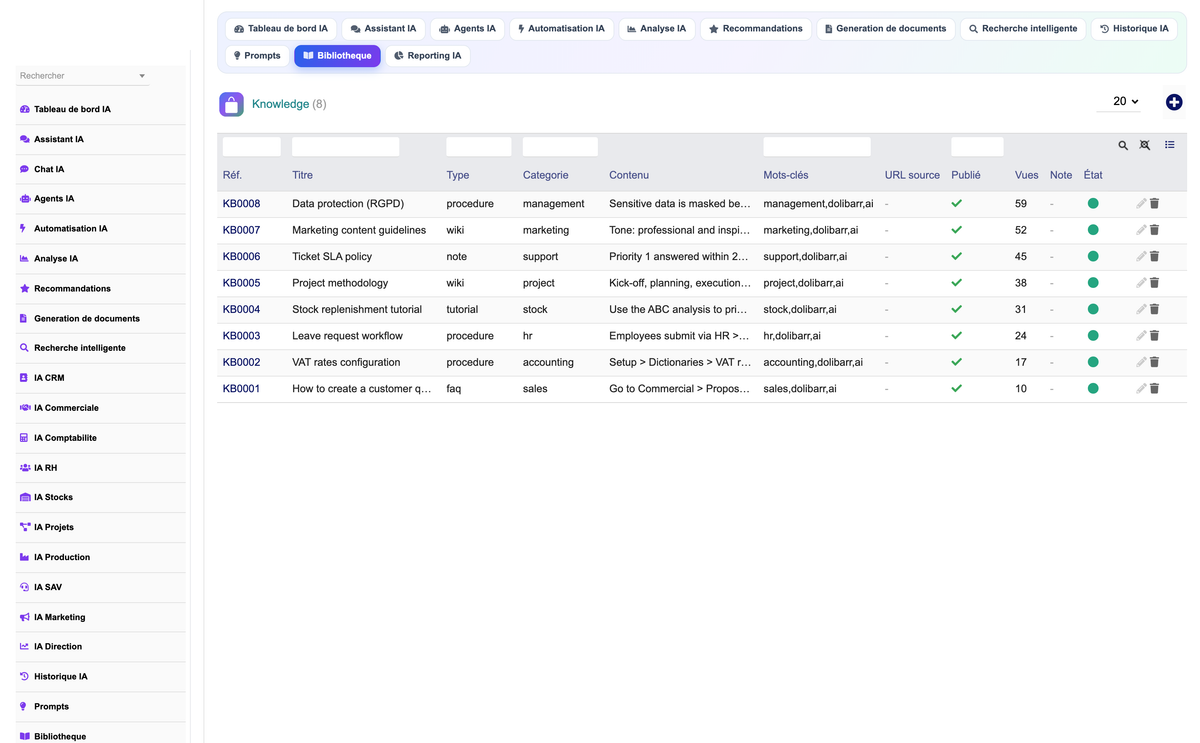1200x743 pixels.
Task: Open the column selector list icon
Action: 1170,145
